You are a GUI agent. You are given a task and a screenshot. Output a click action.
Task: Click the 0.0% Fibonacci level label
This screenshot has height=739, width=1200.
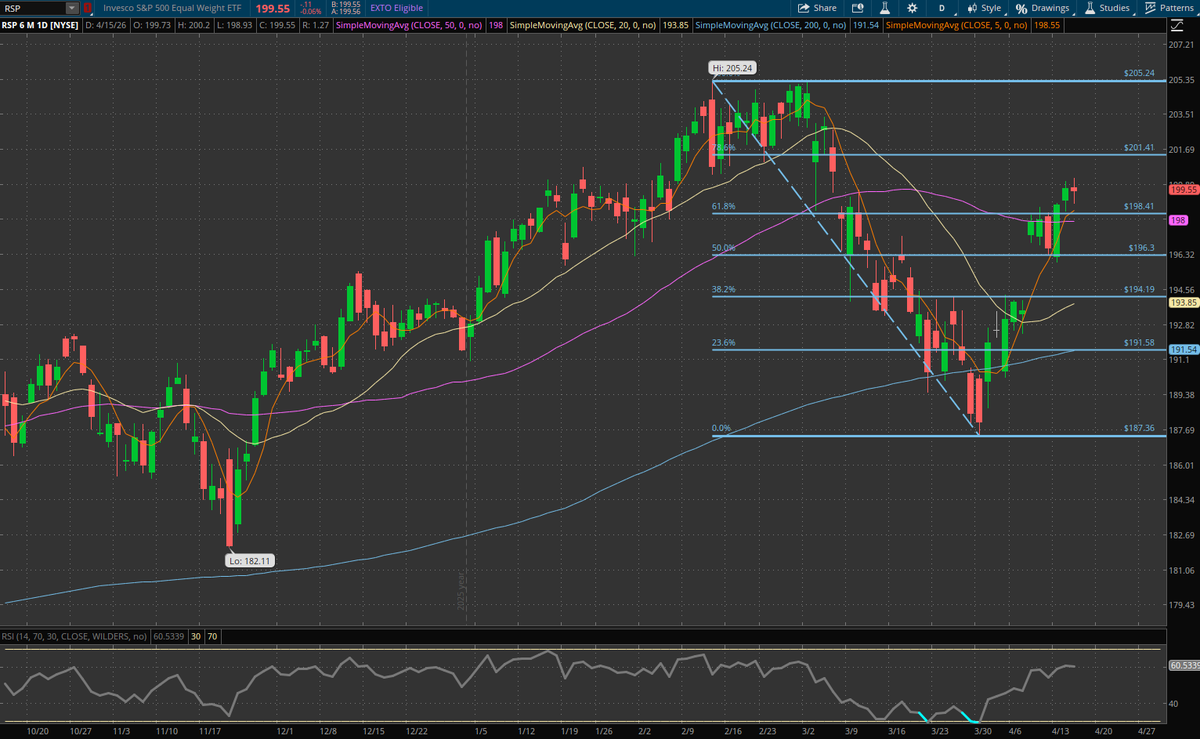[721, 428]
